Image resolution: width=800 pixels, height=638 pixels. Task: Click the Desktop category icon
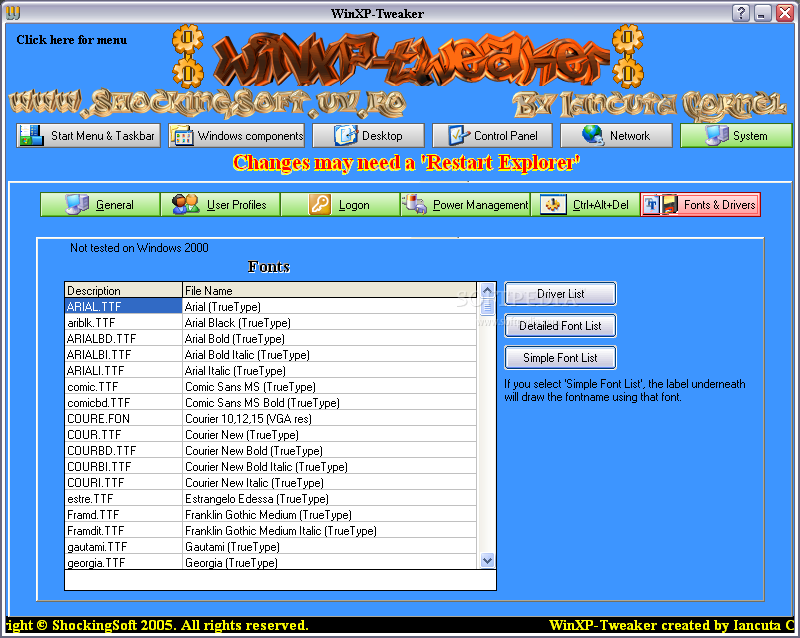(x=346, y=136)
